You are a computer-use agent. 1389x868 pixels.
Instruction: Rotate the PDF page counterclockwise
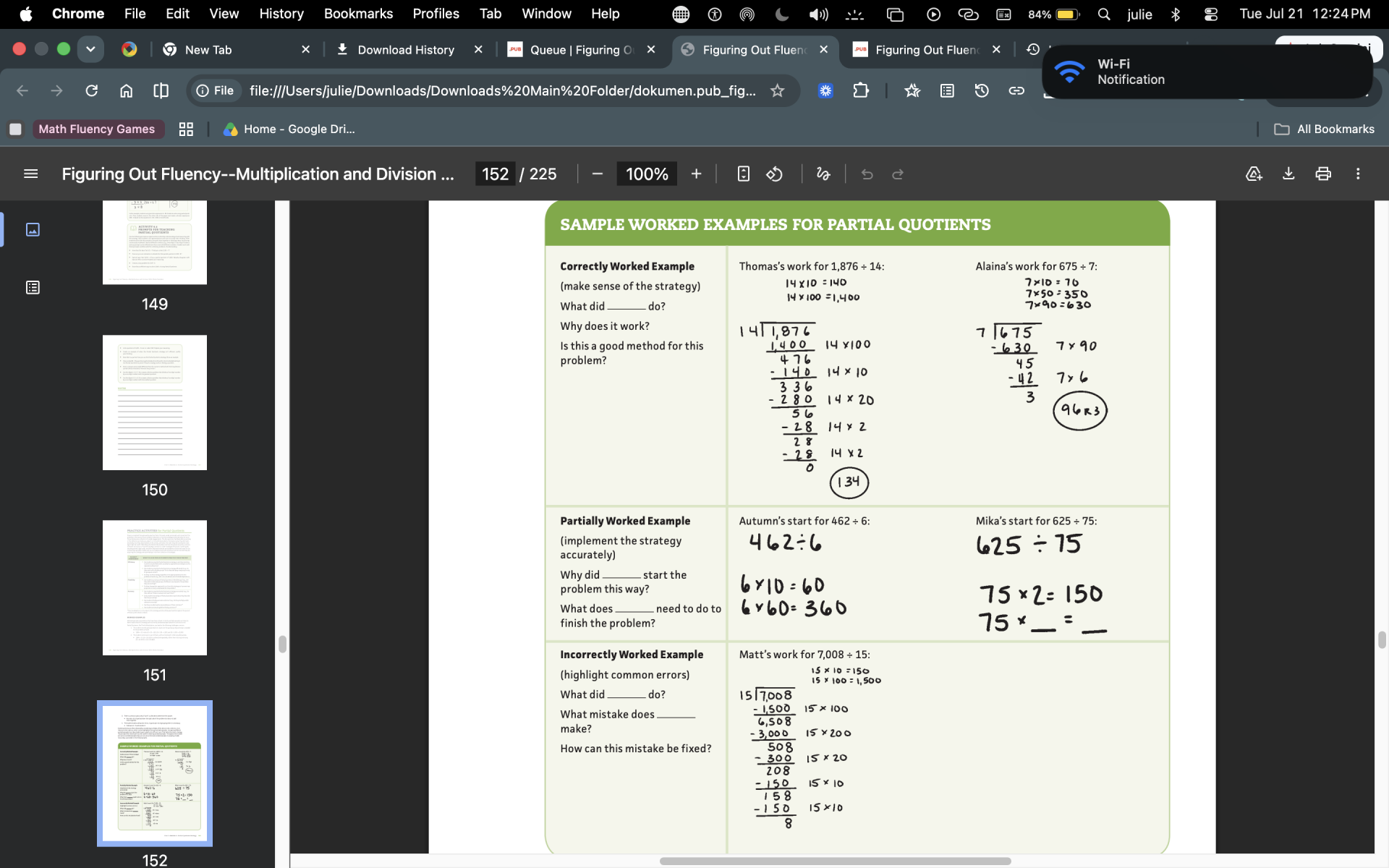(x=774, y=174)
